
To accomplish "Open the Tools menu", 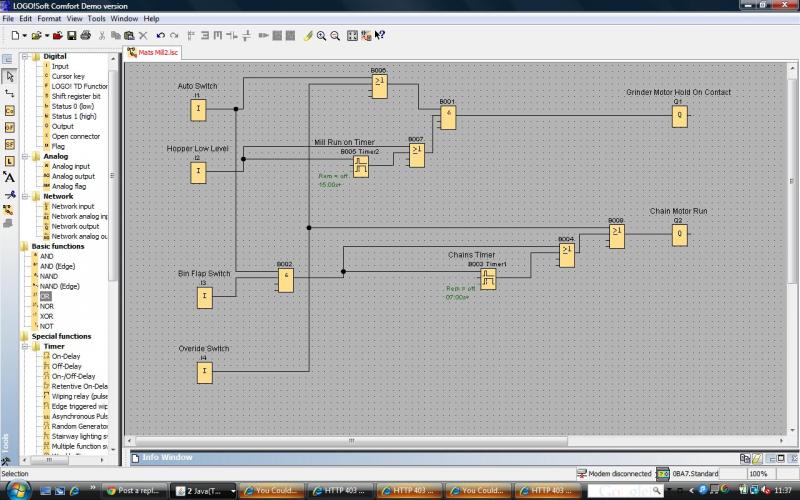I will pyautogui.click(x=96, y=18).
